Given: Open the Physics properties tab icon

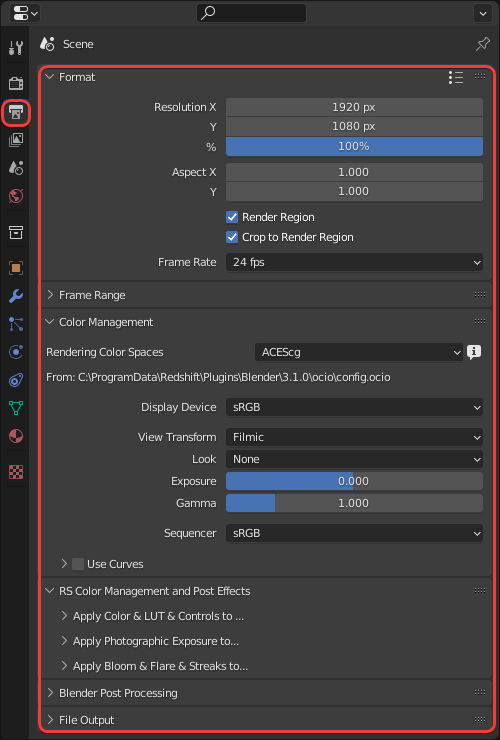Looking at the screenshot, I should (x=16, y=352).
